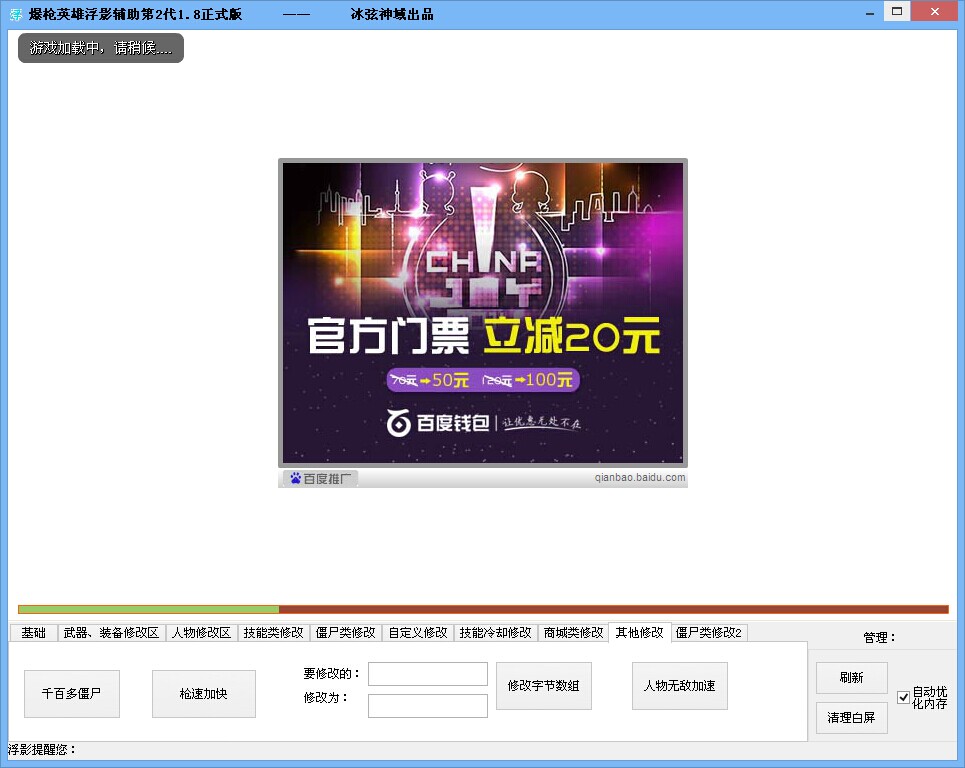
Task: Minimize the window
Action: (870, 12)
